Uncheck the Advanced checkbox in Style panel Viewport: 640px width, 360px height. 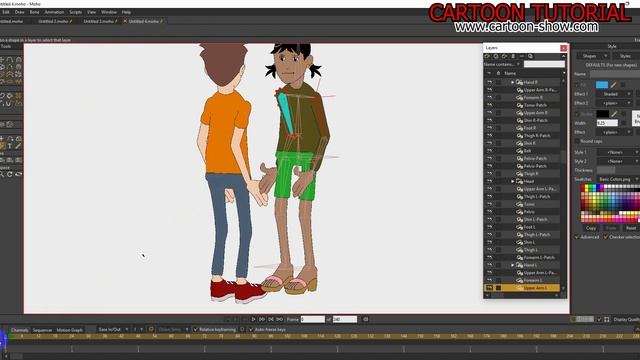(x=577, y=237)
